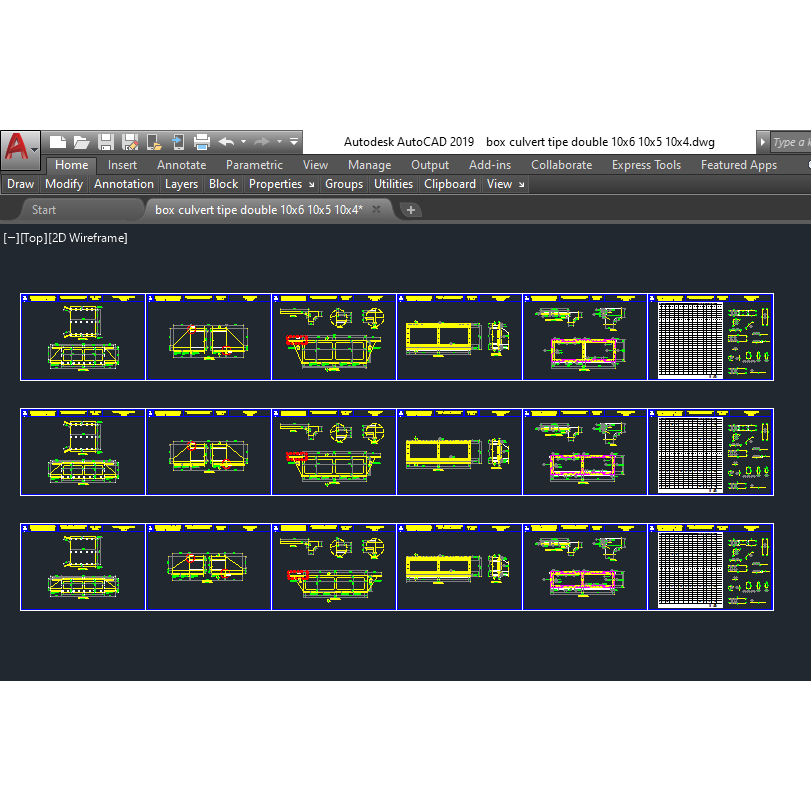Create a new drawing
Image resolution: width=811 pixels, height=811 pixels.
point(57,142)
